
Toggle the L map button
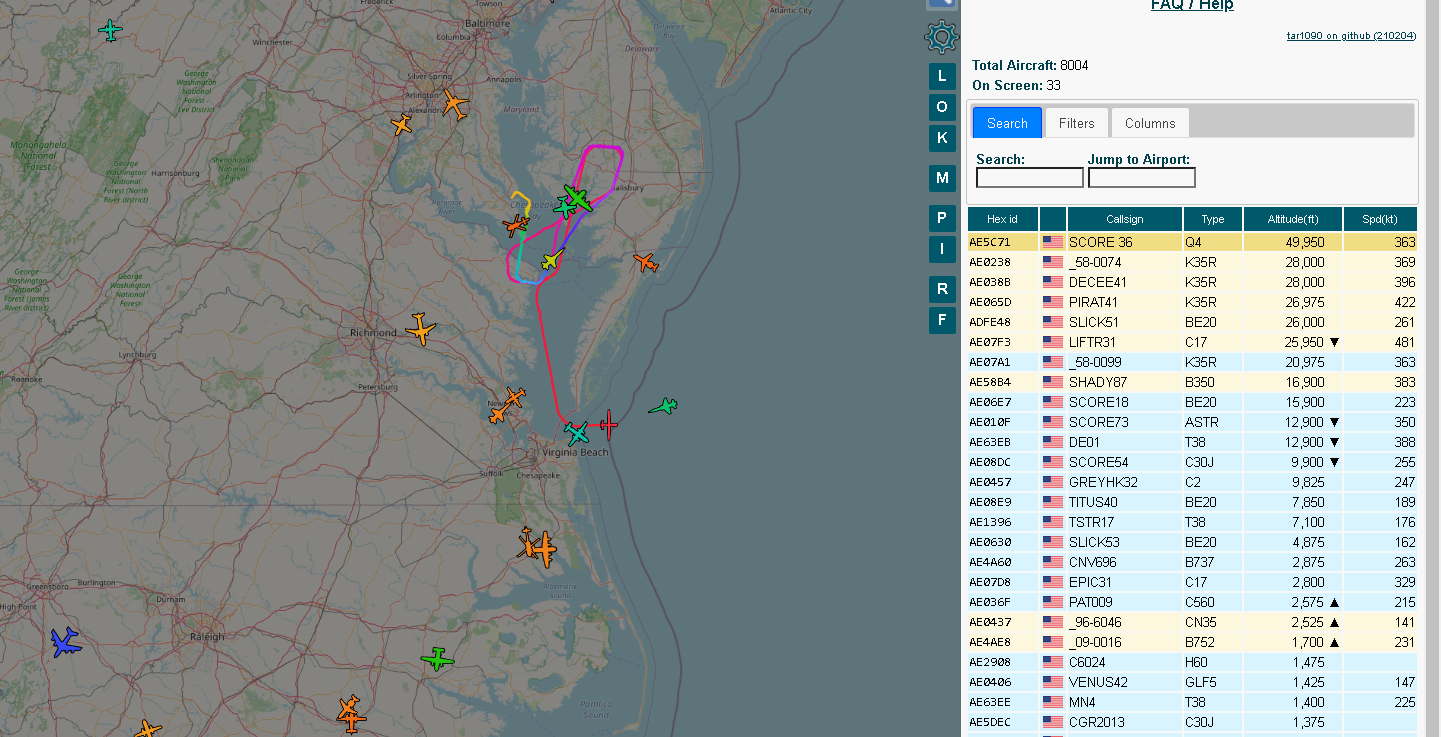[x=942, y=76]
